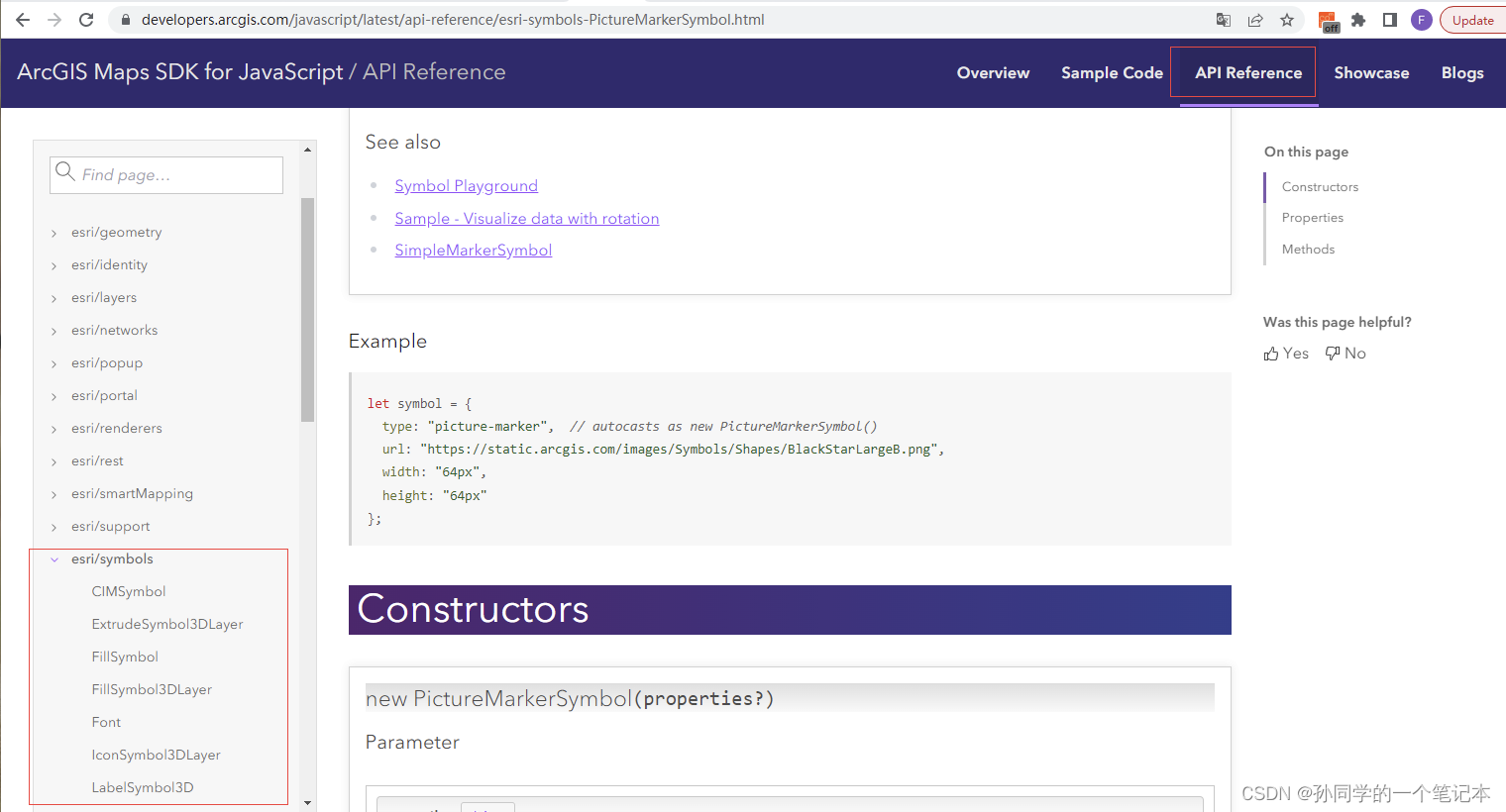This screenshot has width=1506, height=812.
Task: Open the ArcGIS Maps SDK for JavaScript home link
Action: 180,72
